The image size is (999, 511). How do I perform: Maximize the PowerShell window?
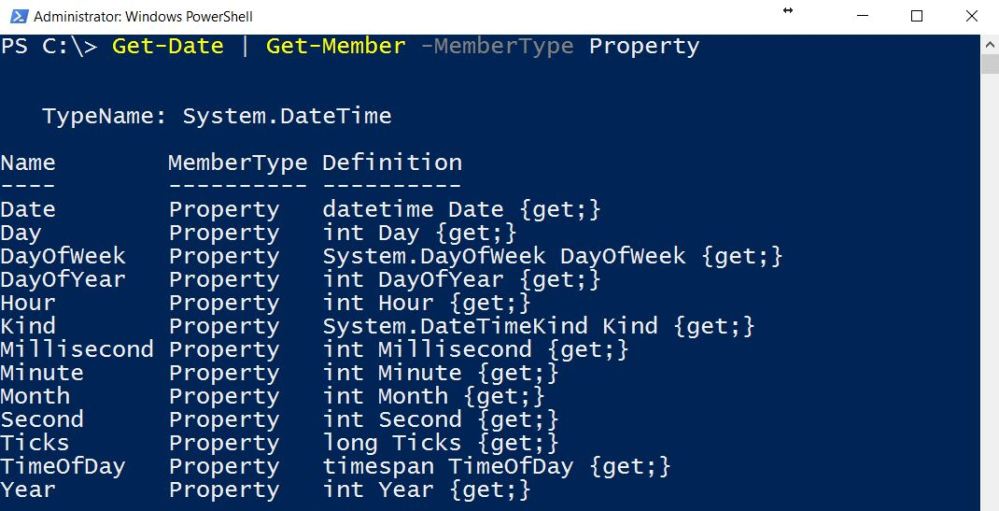[917, 16]
